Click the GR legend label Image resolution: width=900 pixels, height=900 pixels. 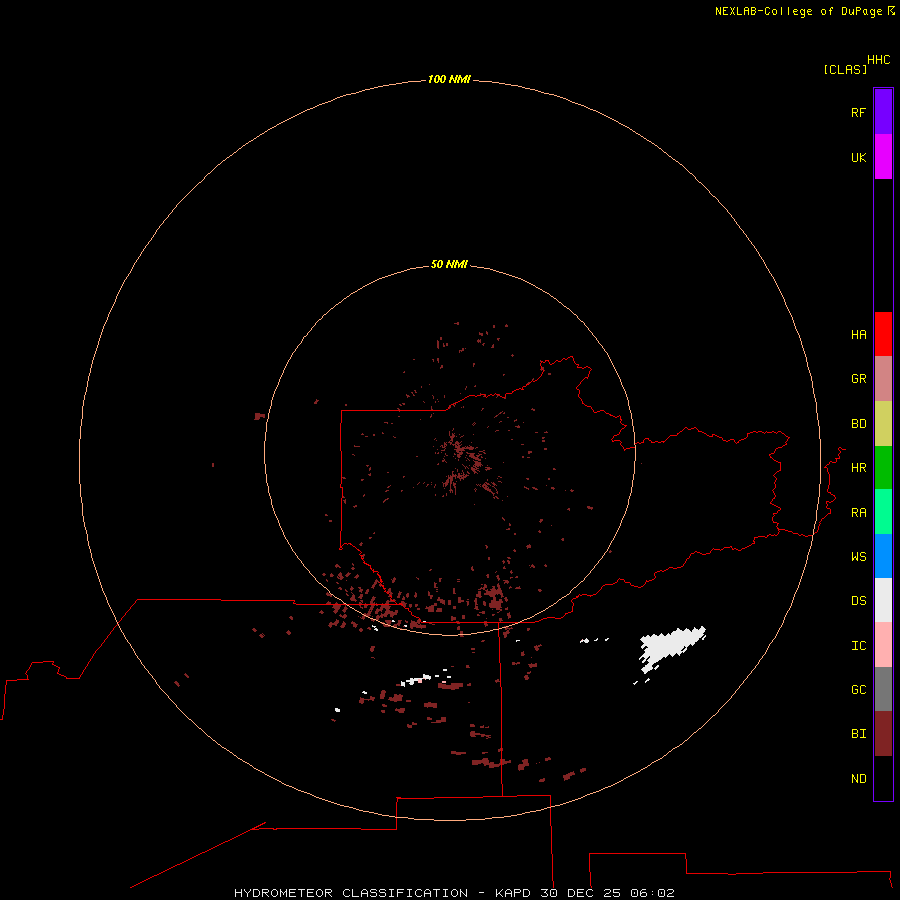pos(859,379)
